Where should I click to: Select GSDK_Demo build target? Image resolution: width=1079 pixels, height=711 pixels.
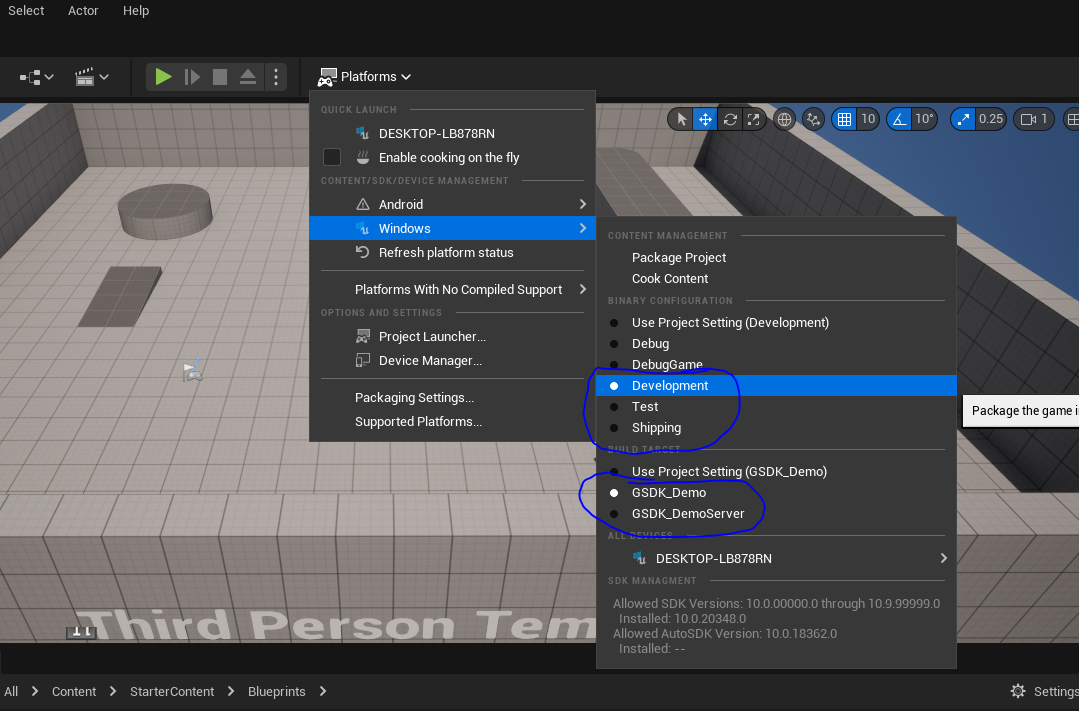[776, 493]
